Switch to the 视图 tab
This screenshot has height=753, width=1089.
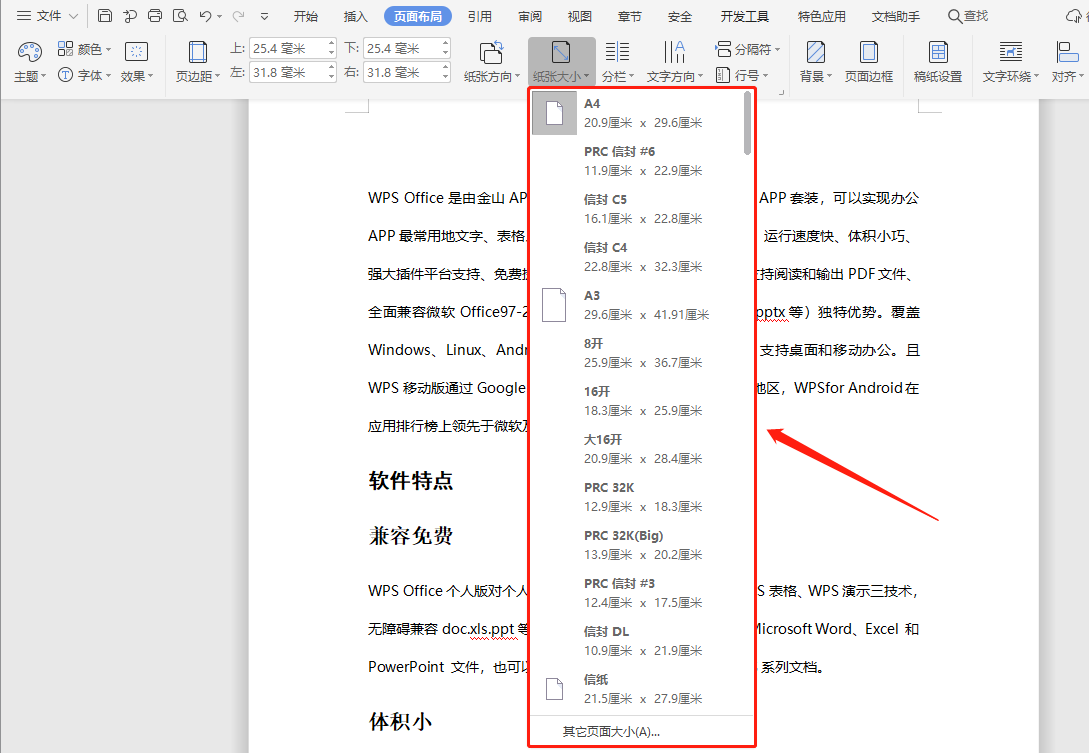tap(579, 16)
